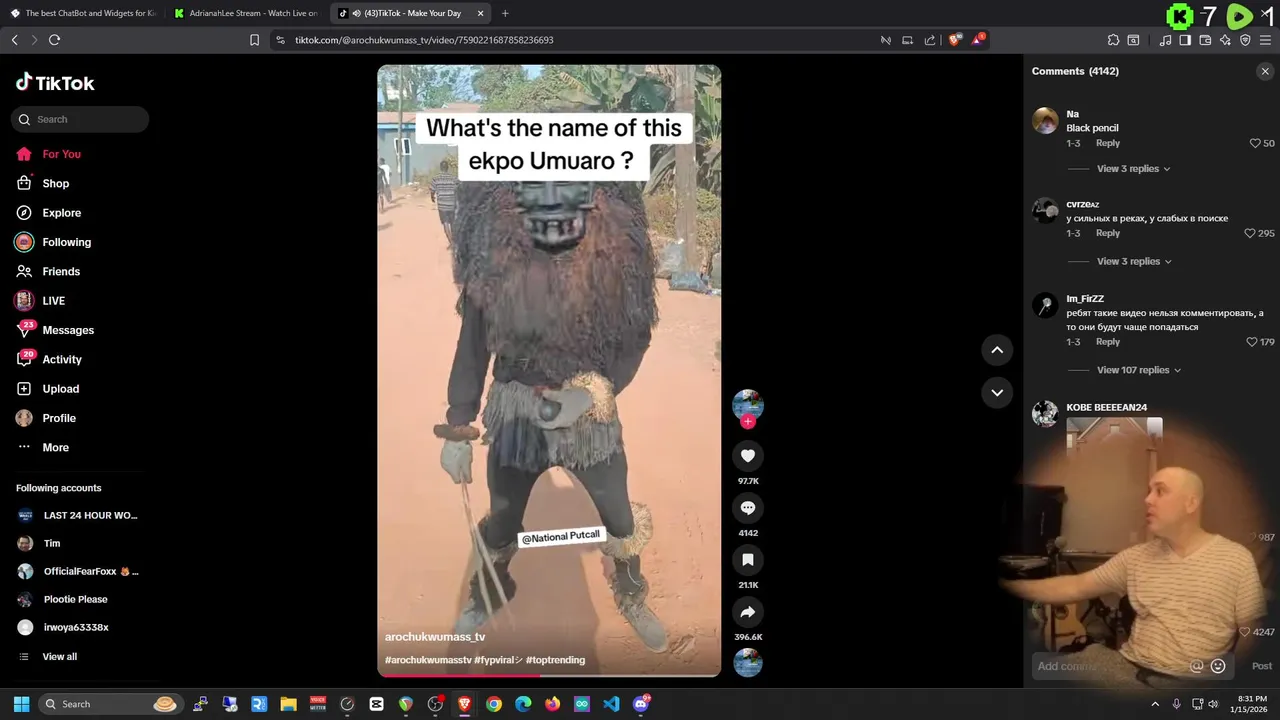Switch to the AdrianahLee Stream tab
Viewport: 1280px width, 720px height.
[x=246, y=13]
